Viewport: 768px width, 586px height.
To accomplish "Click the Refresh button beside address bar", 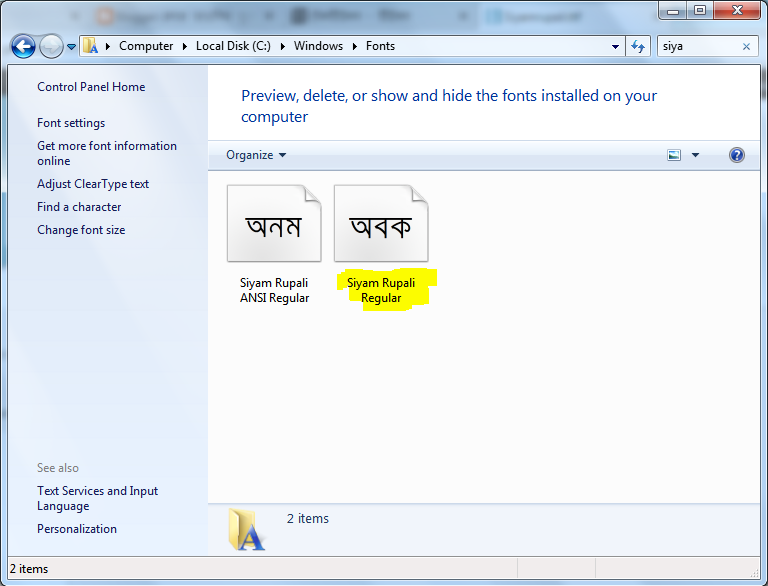I will click(638, 46).
